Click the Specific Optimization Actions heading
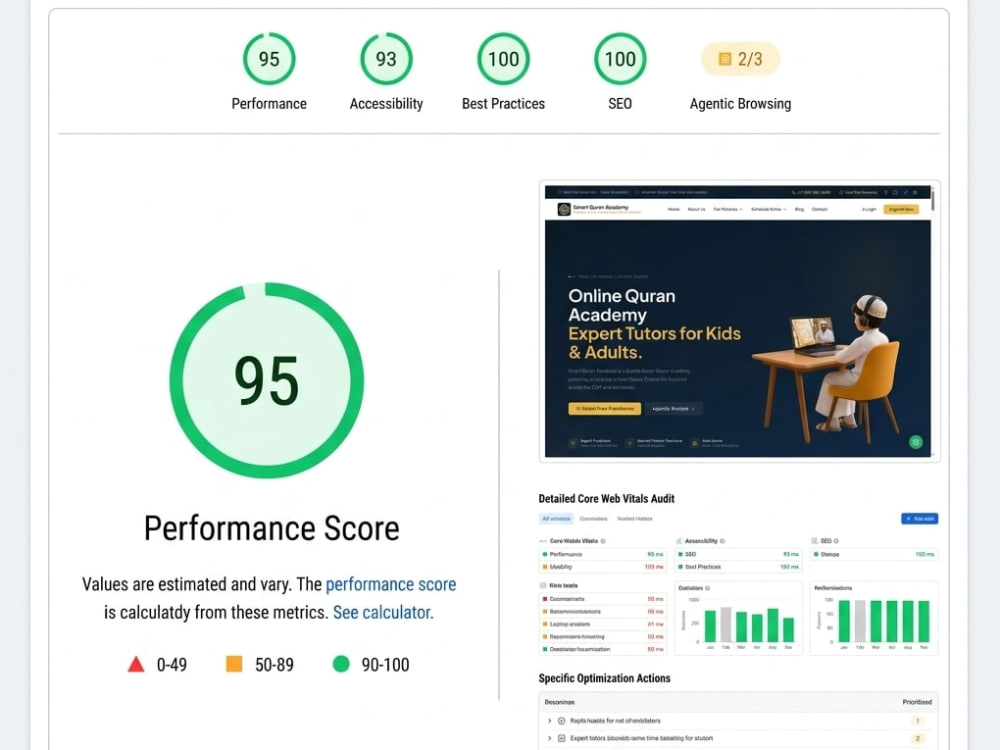1000x750 pixels. click(604, 678)
